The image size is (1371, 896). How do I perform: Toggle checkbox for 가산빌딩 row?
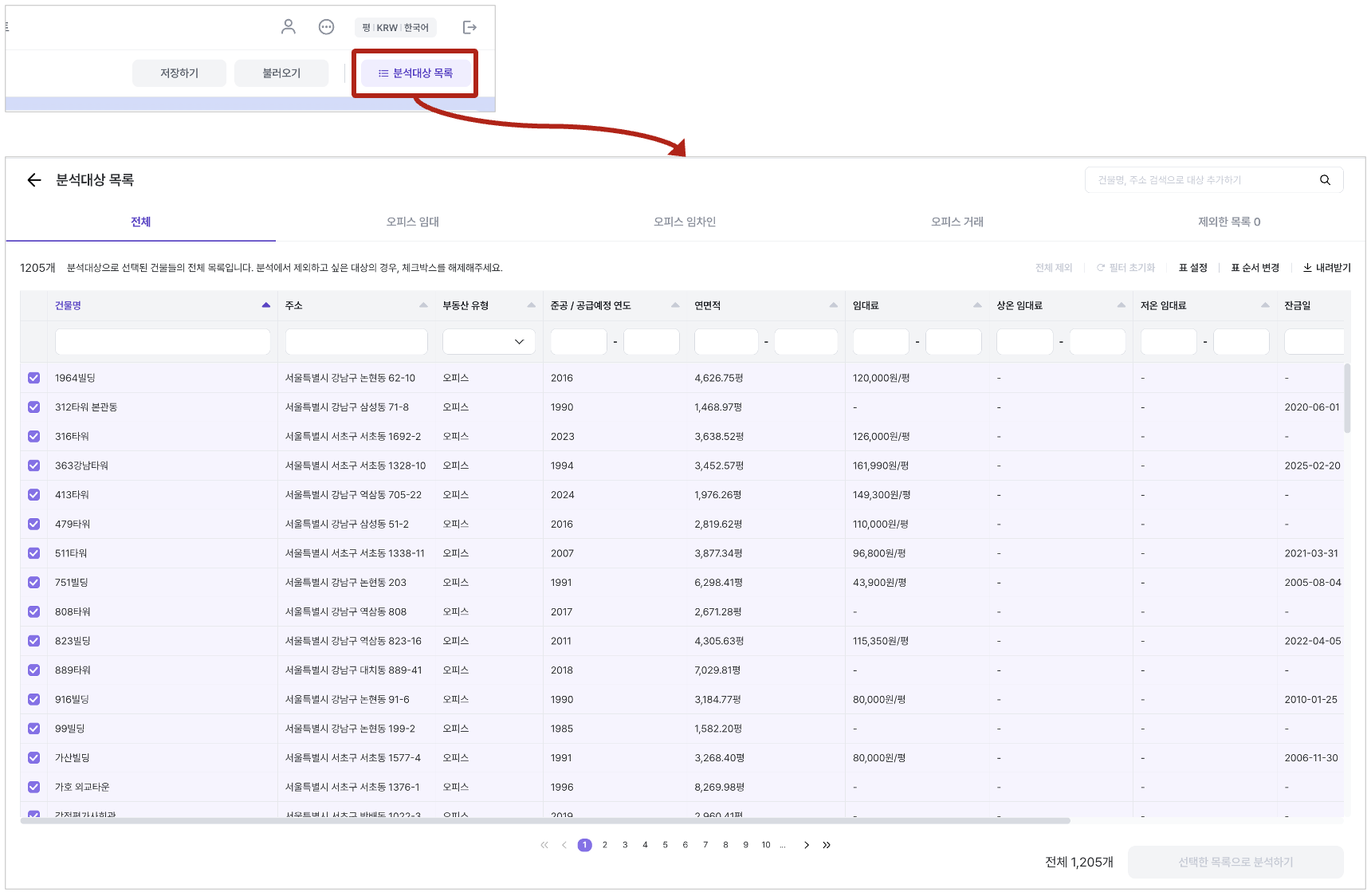point(33,758)
